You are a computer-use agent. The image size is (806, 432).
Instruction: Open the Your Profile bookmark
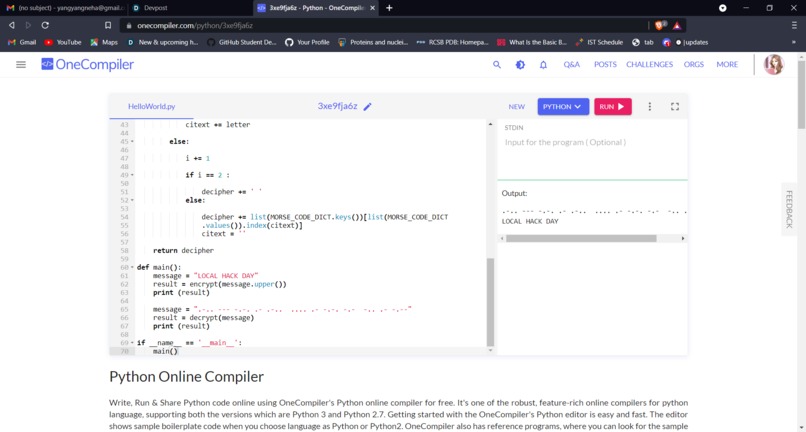pyautogui.click(x=307, y=42)
